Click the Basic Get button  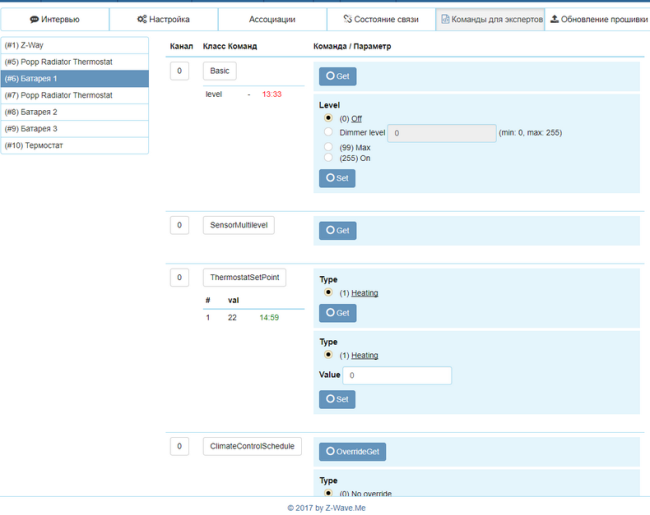[x=337, y=76]
